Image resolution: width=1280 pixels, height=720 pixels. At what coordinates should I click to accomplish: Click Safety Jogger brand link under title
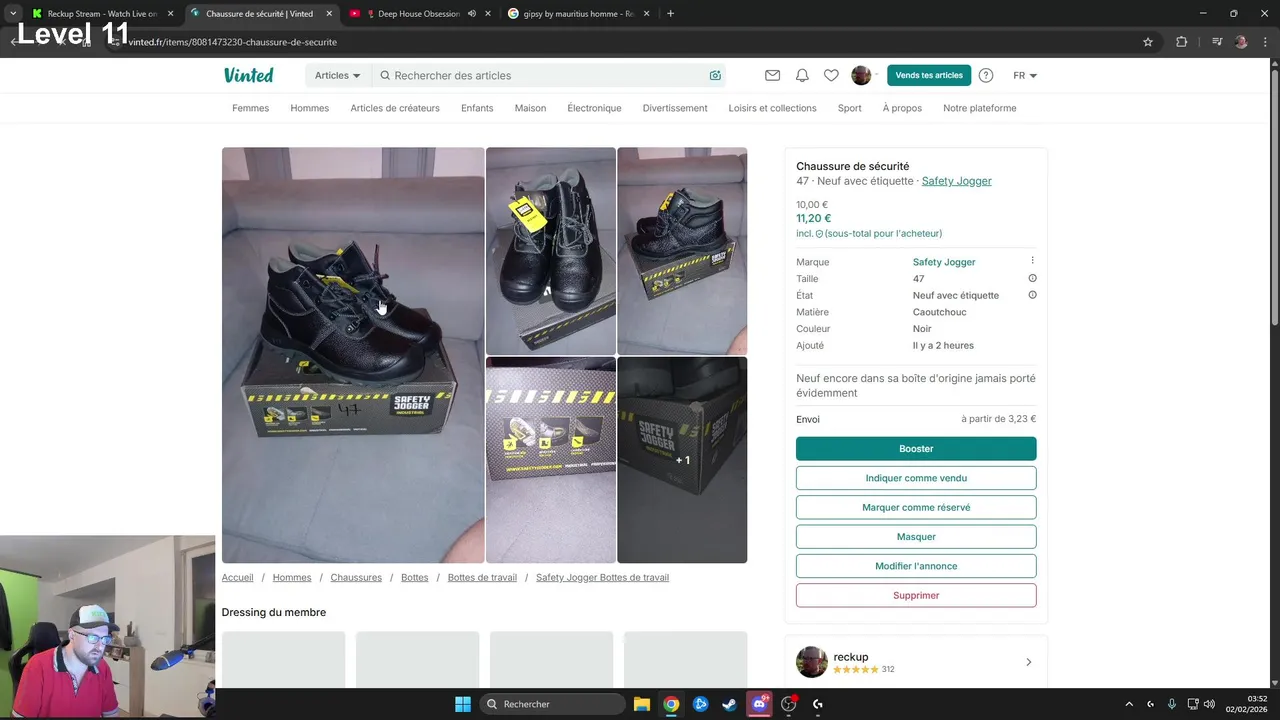(956, 181)
